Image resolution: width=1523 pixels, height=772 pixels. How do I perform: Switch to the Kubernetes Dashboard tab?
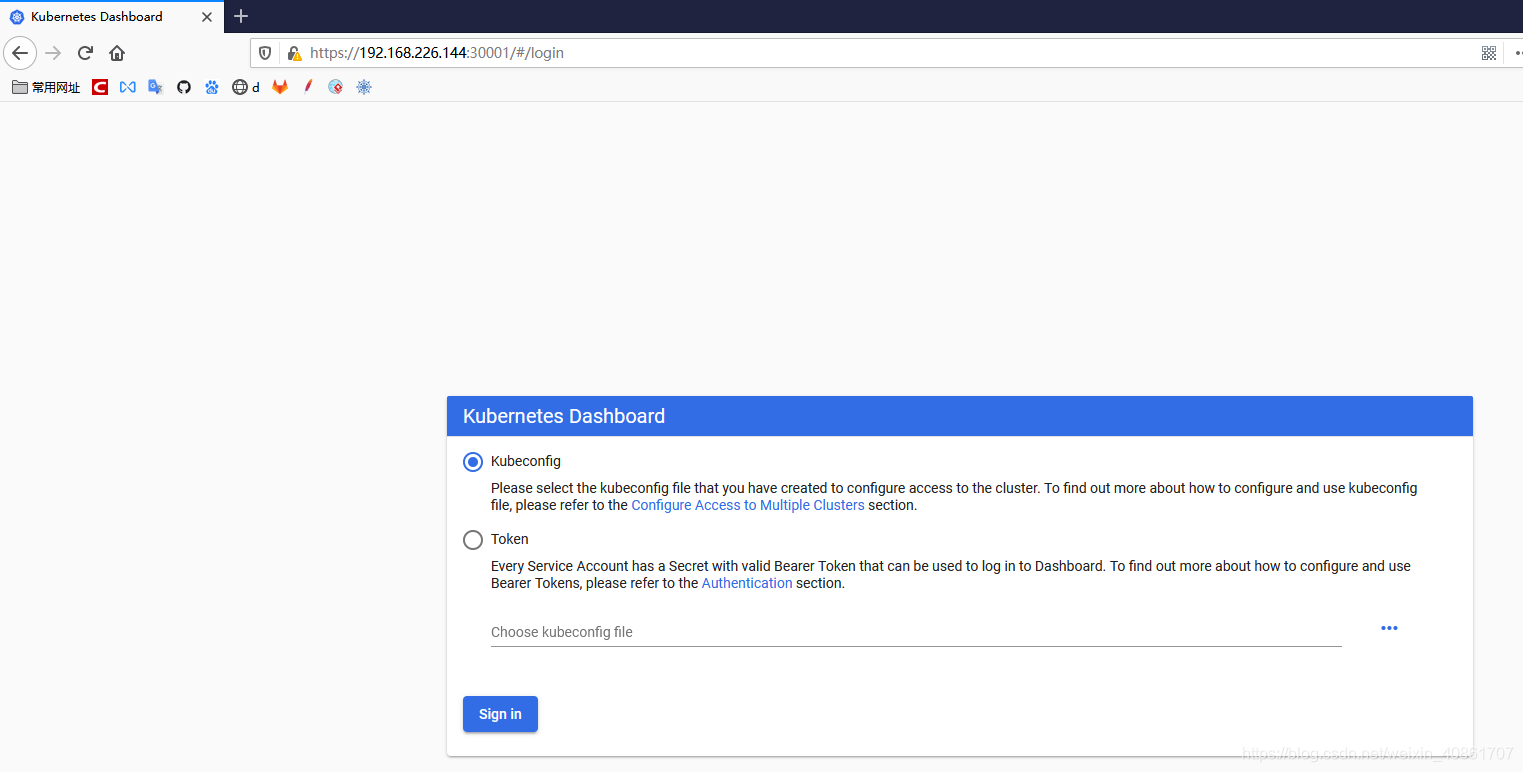point(112,17)
